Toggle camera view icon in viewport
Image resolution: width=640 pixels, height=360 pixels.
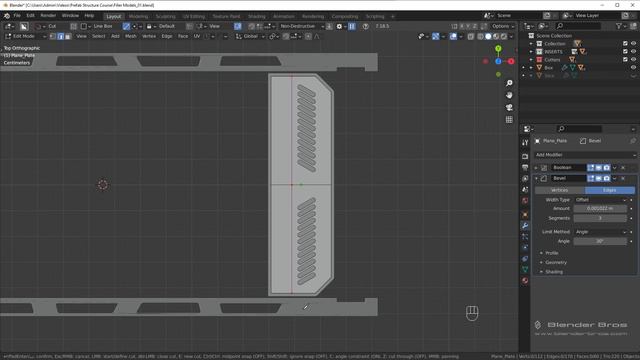(509, 107)
